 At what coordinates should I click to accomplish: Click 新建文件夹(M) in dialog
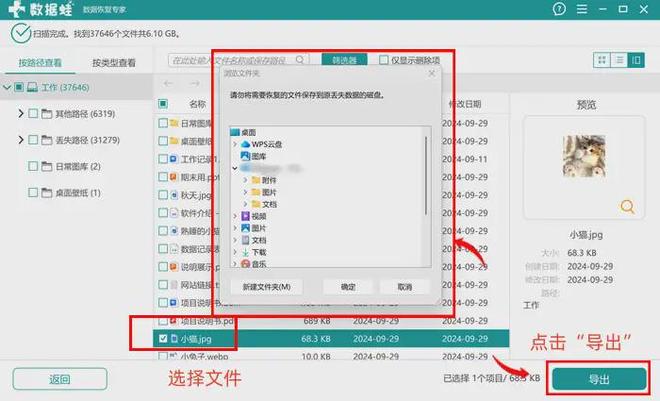[266, 287]
